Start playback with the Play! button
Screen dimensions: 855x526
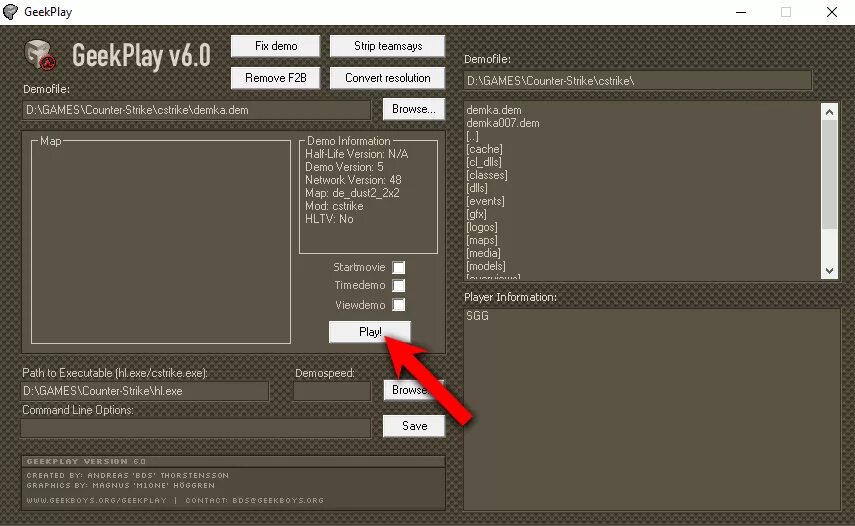370,331
